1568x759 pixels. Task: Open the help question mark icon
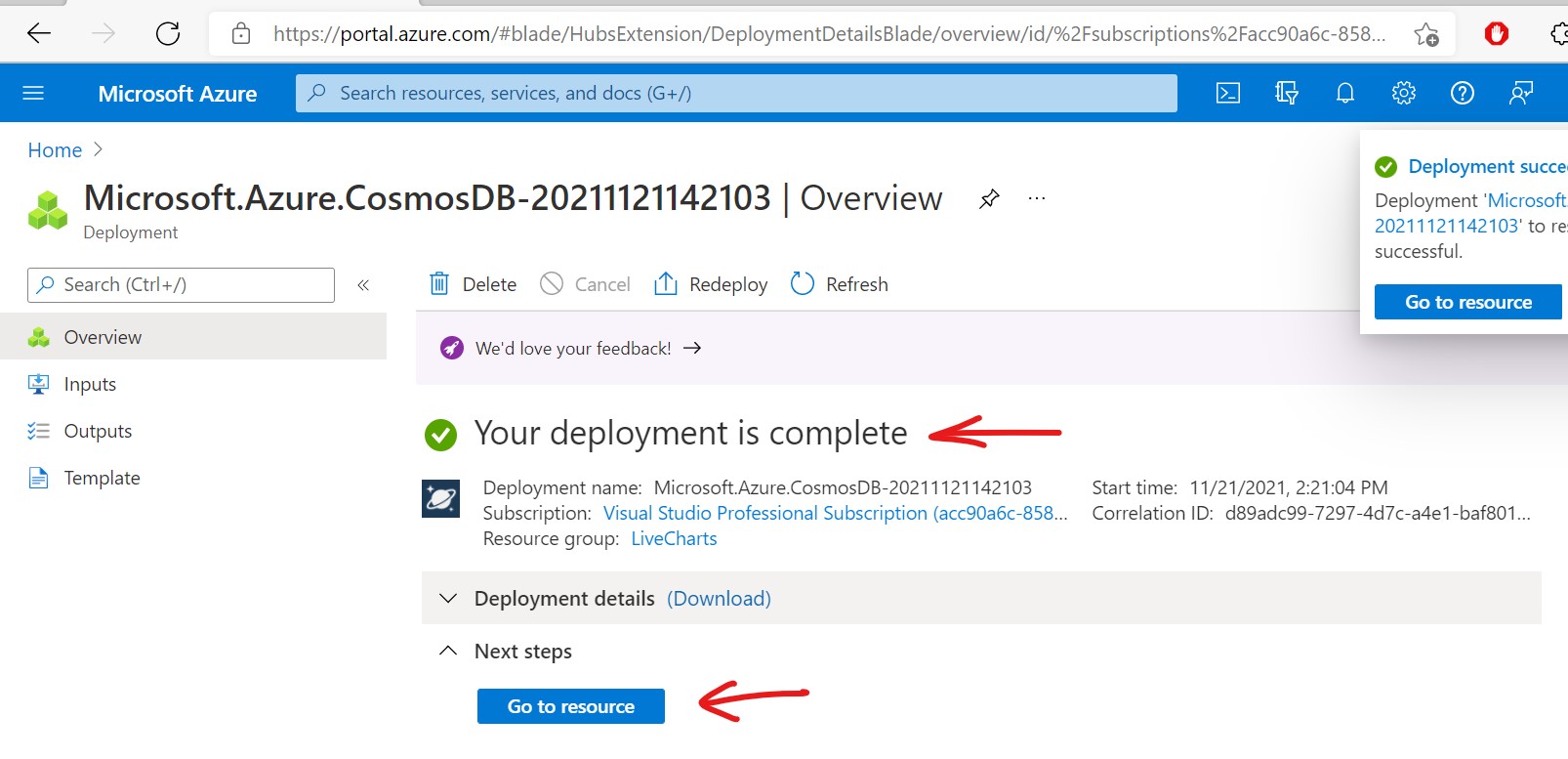coord(1463,93)
